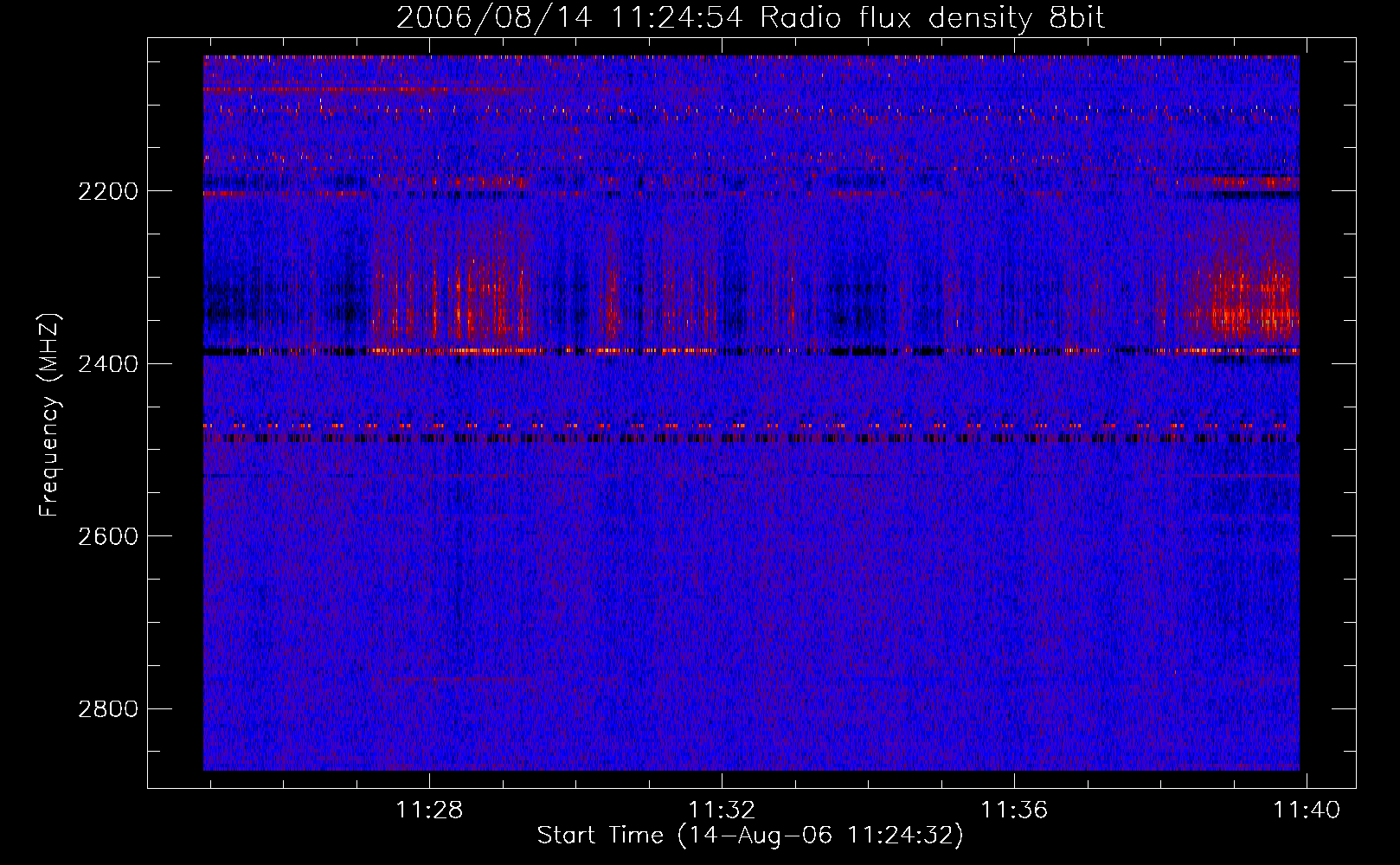Select the 11:36 time tick label
This screenshot has height=865, width=1400.
click(x=1013, y=810)
